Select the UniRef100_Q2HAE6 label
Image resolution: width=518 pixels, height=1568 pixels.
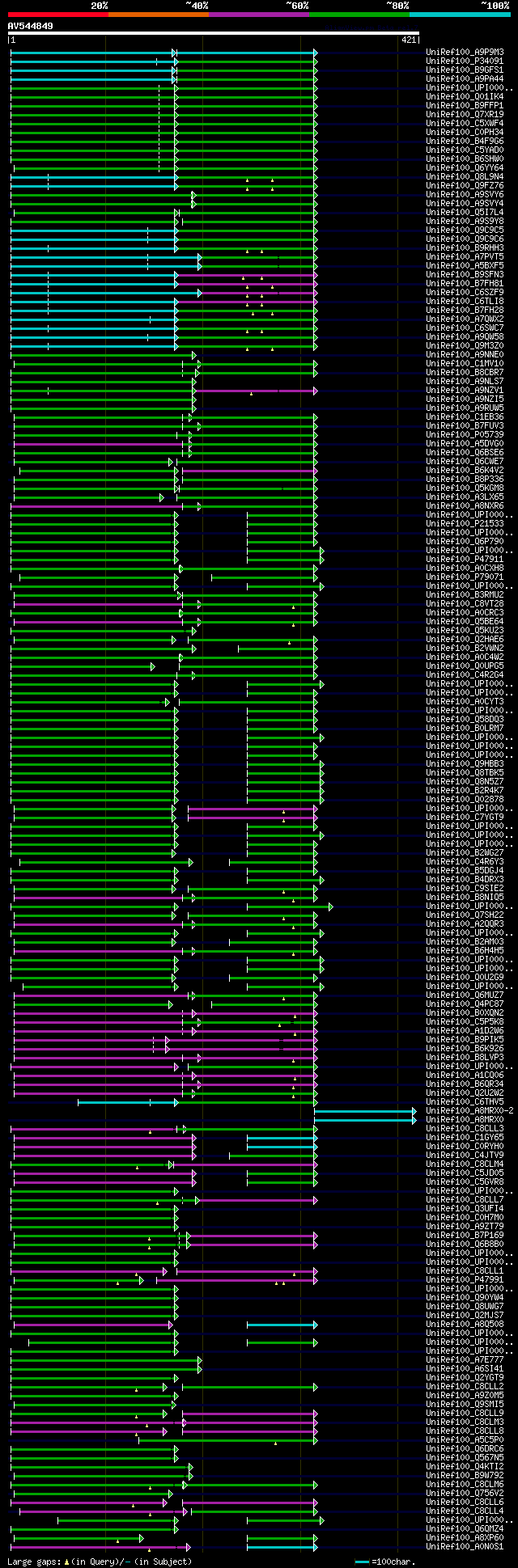pyautogui.click(x=465, y=640)
